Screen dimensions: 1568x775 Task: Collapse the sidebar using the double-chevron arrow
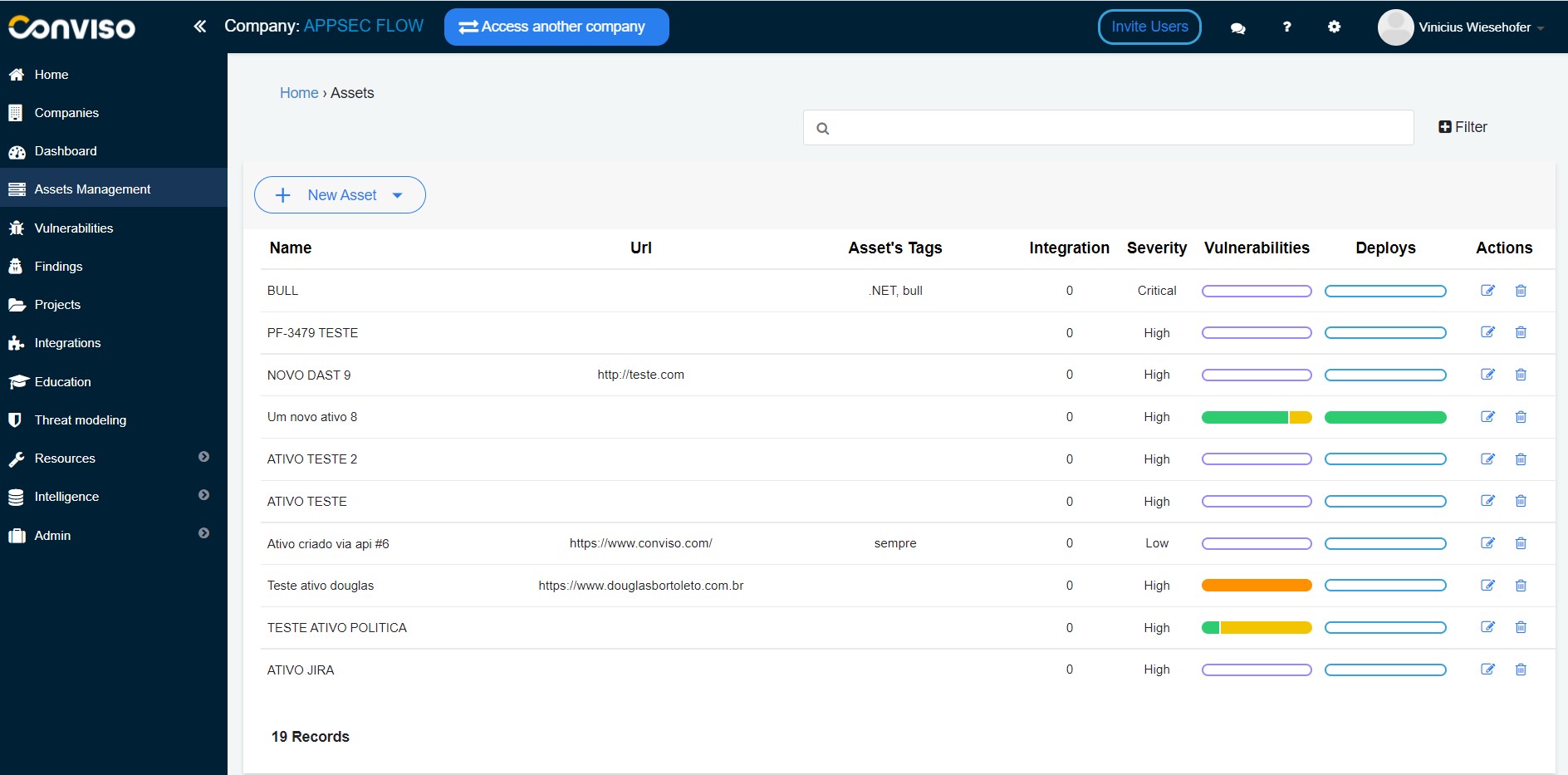click(x=199, y=26)
